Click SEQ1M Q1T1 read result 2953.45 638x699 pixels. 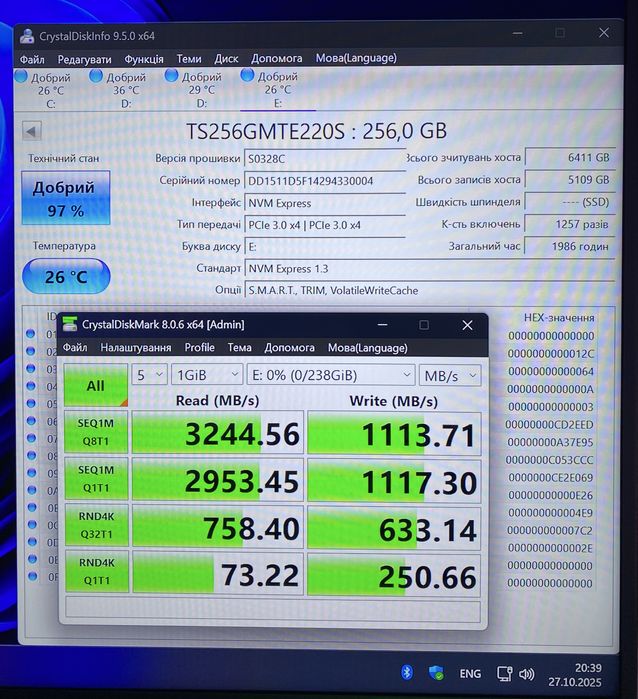tap(218, 481)
